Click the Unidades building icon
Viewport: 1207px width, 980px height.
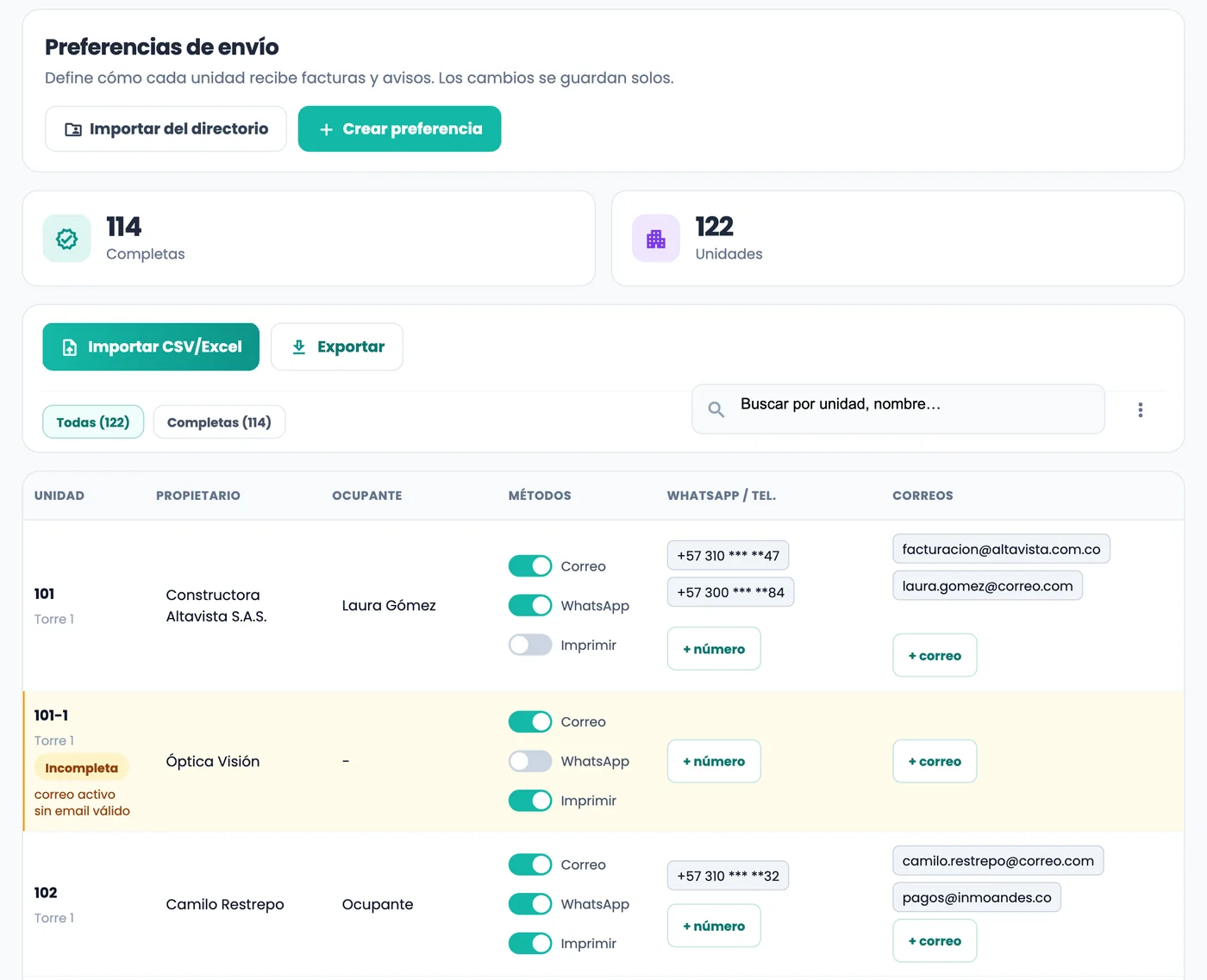point(656,239)
